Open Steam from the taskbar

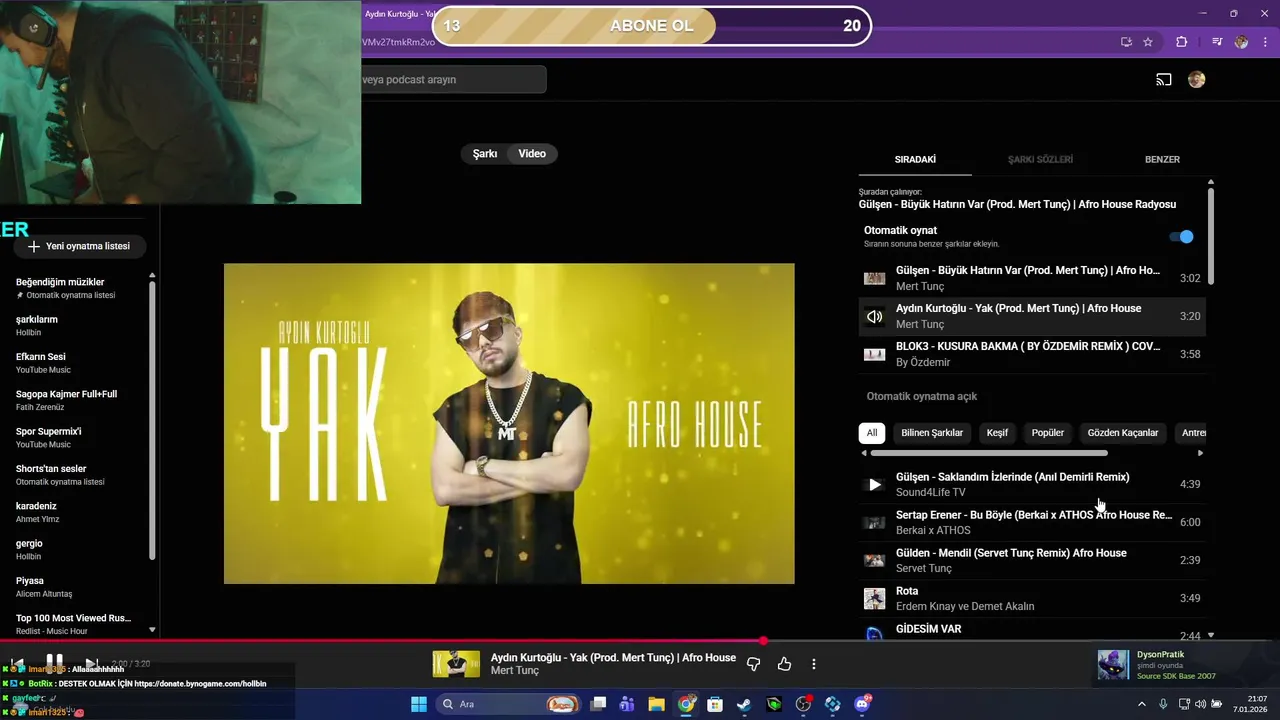(744, 704)
